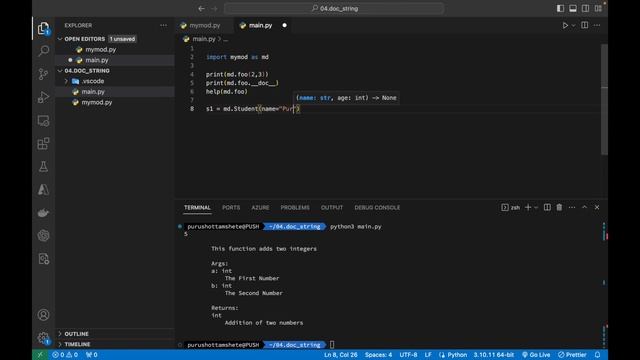Click the editor vertical scrollbar thumb
Screen dimensions: 640x360
(604, 99)
